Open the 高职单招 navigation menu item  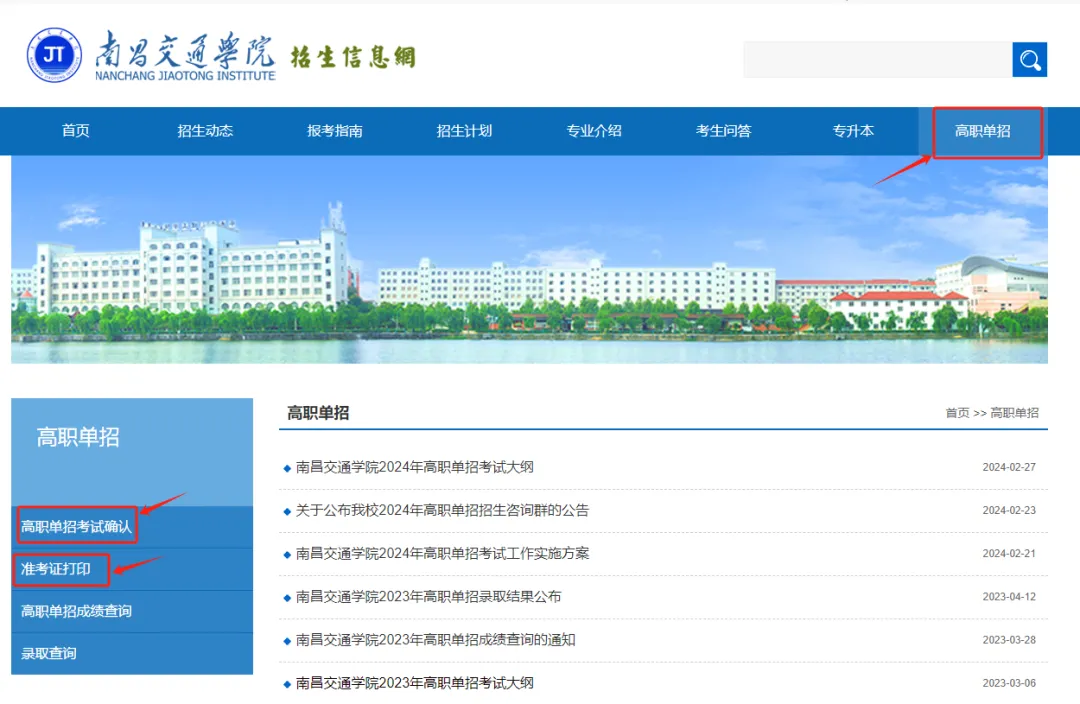(x=985, y=131)
